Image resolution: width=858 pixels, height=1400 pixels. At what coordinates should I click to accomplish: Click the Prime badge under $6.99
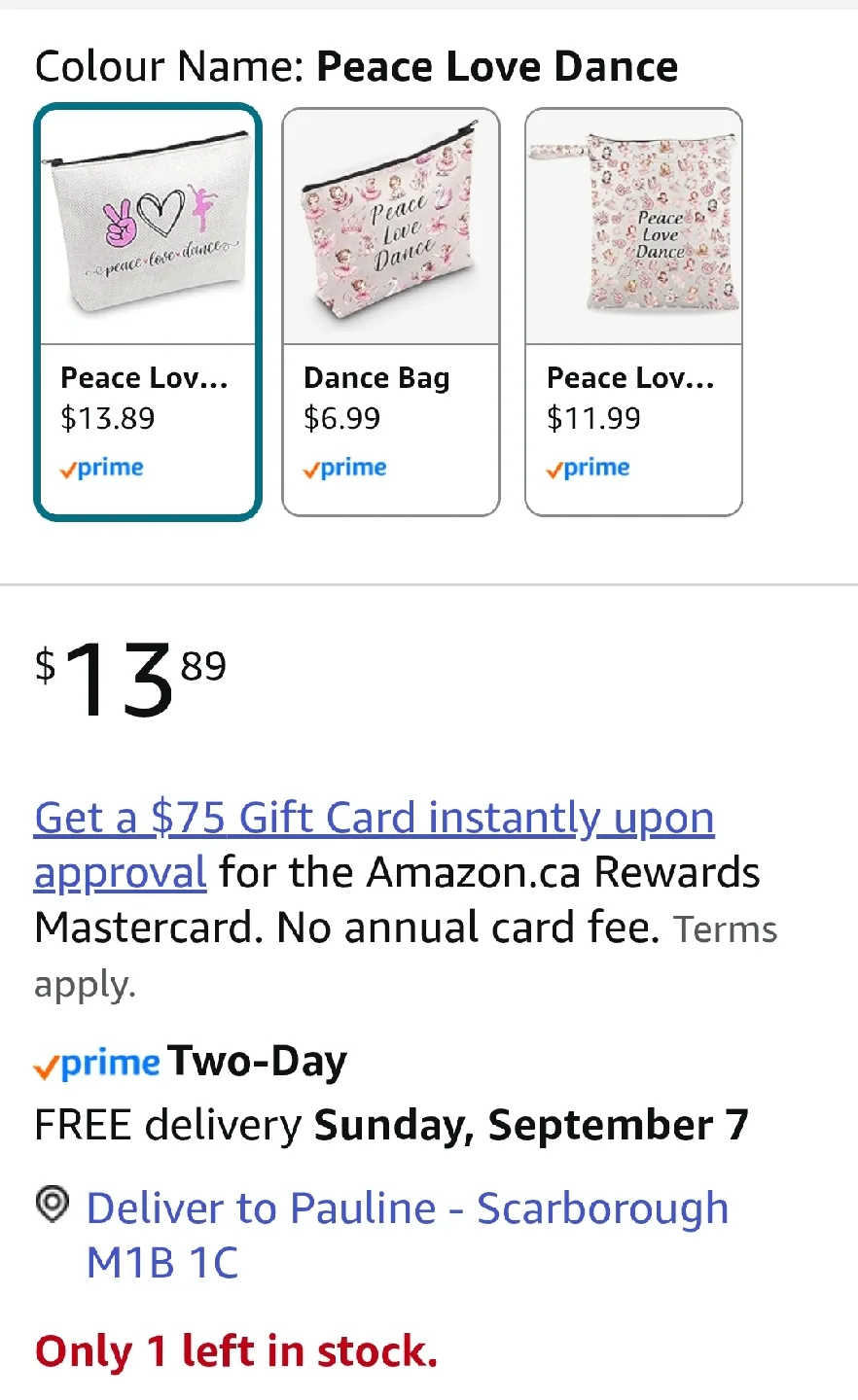[344, 469]
